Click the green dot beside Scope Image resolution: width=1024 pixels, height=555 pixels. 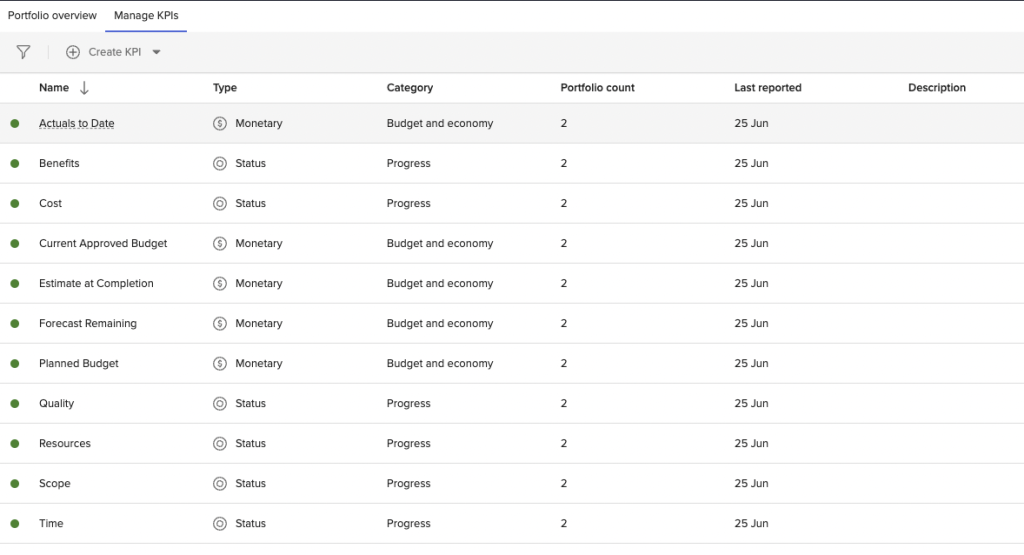pos(15,484)
